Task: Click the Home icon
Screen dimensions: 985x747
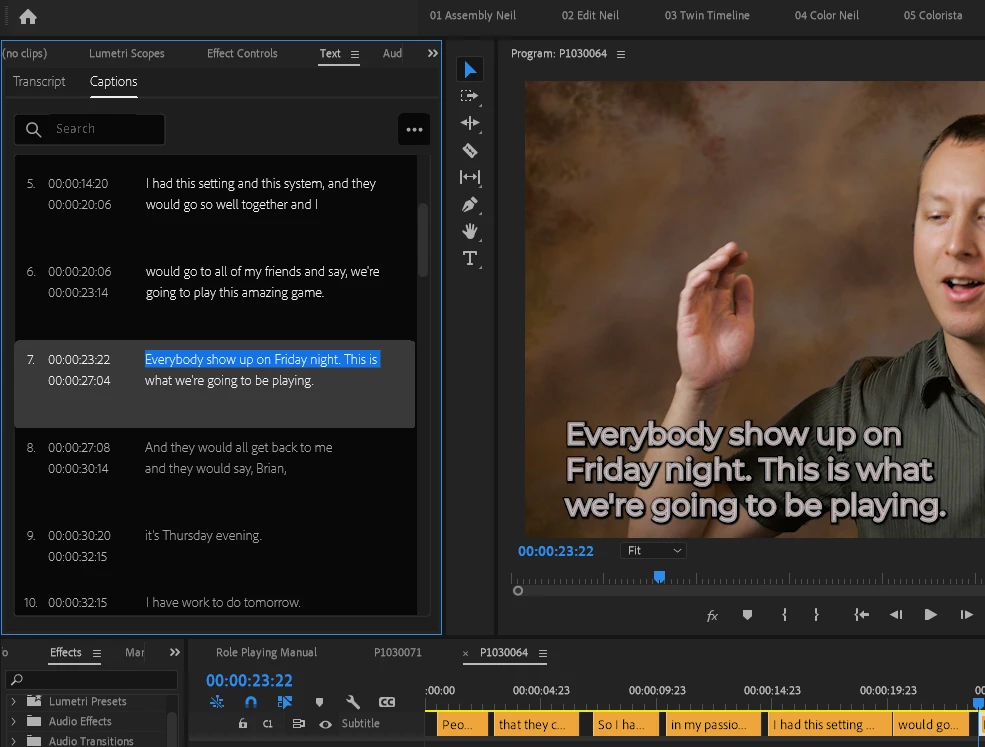Action: (28, 16)
